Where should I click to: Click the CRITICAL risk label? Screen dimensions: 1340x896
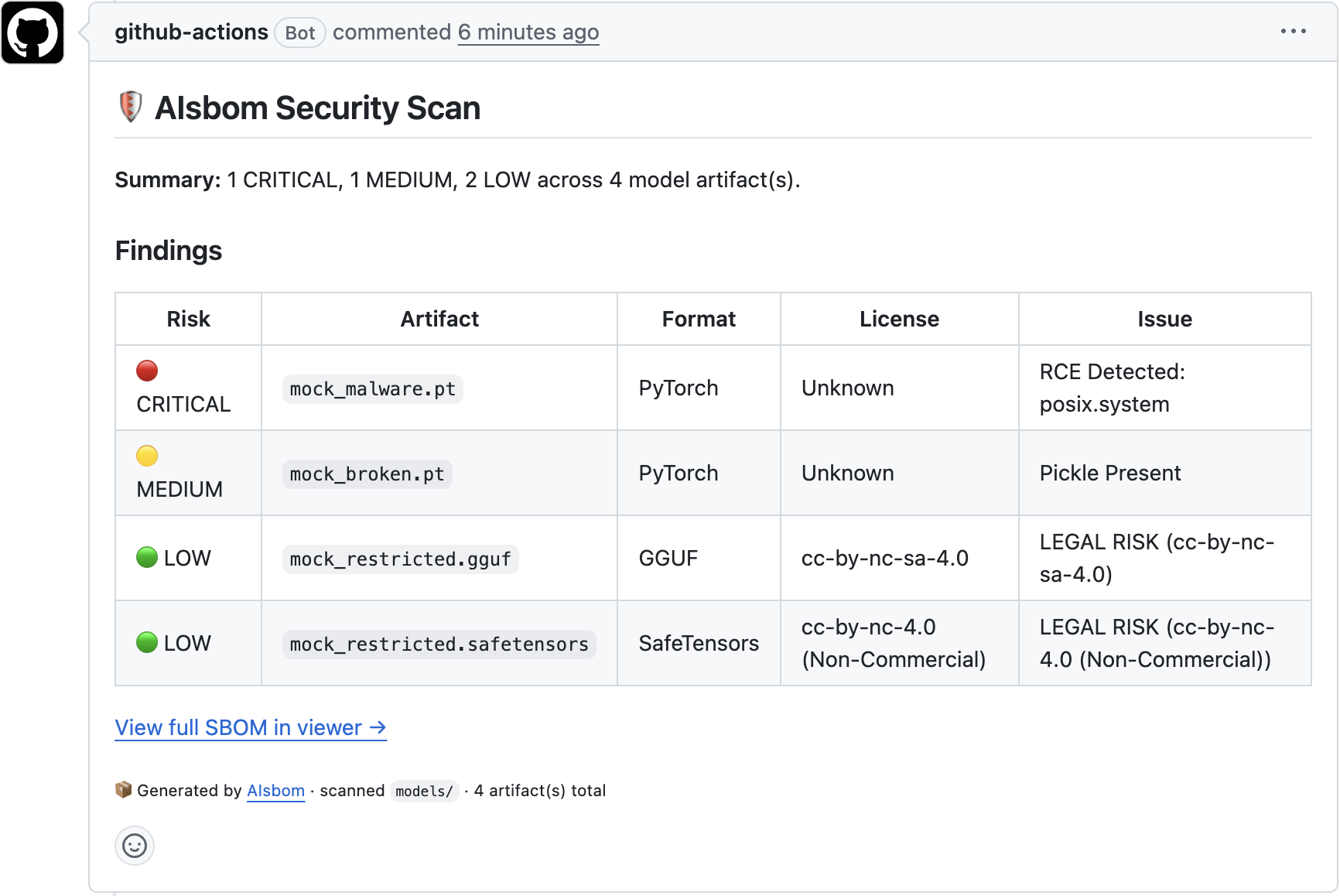183,404
